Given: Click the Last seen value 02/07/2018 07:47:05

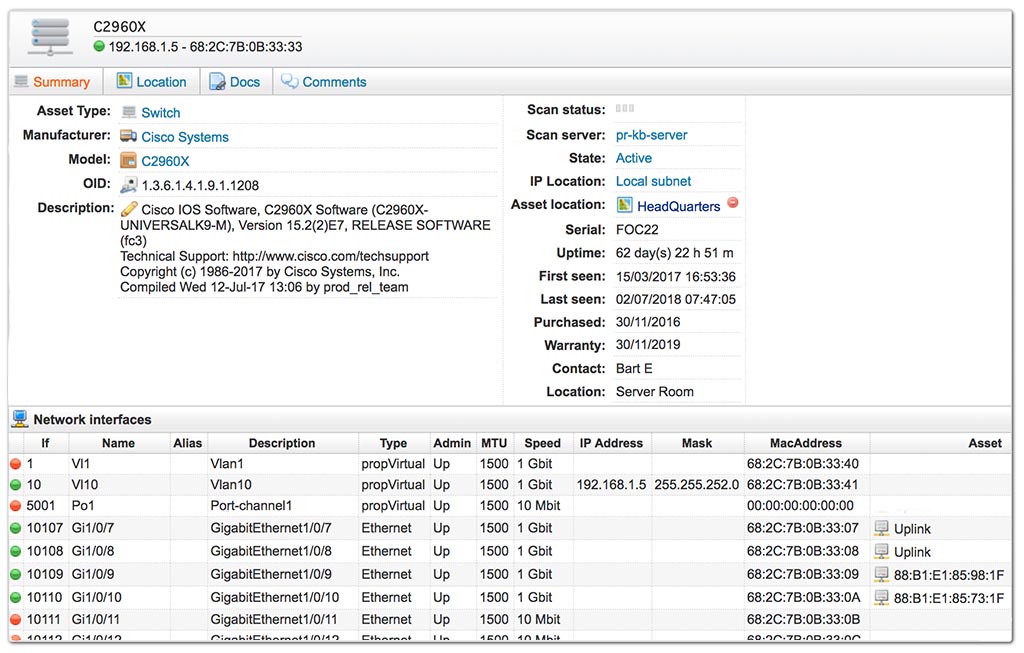Looking at the screenshot, I should click(x=675, y=300).
